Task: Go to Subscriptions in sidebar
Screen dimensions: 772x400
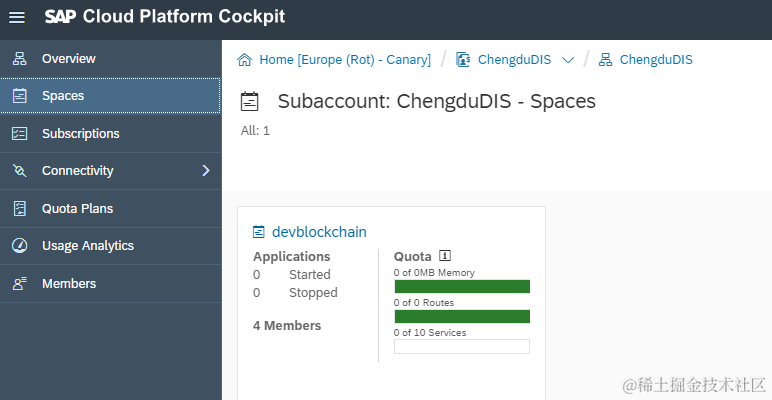Action: pos(110,133)
